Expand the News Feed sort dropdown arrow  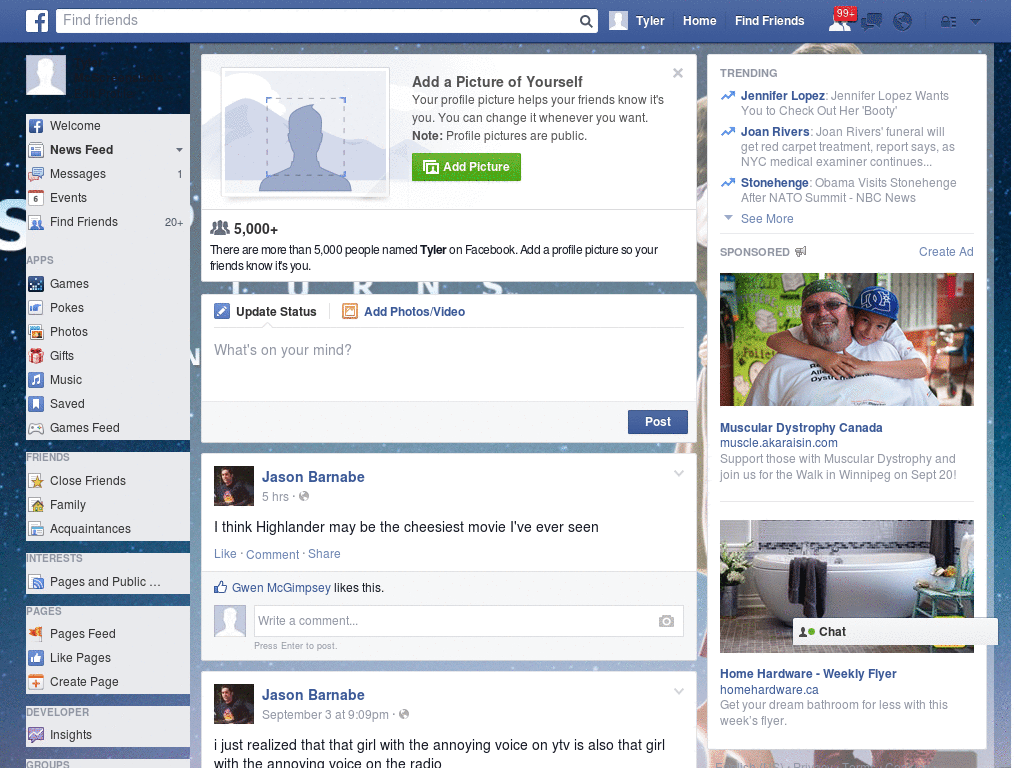[179, 150]
